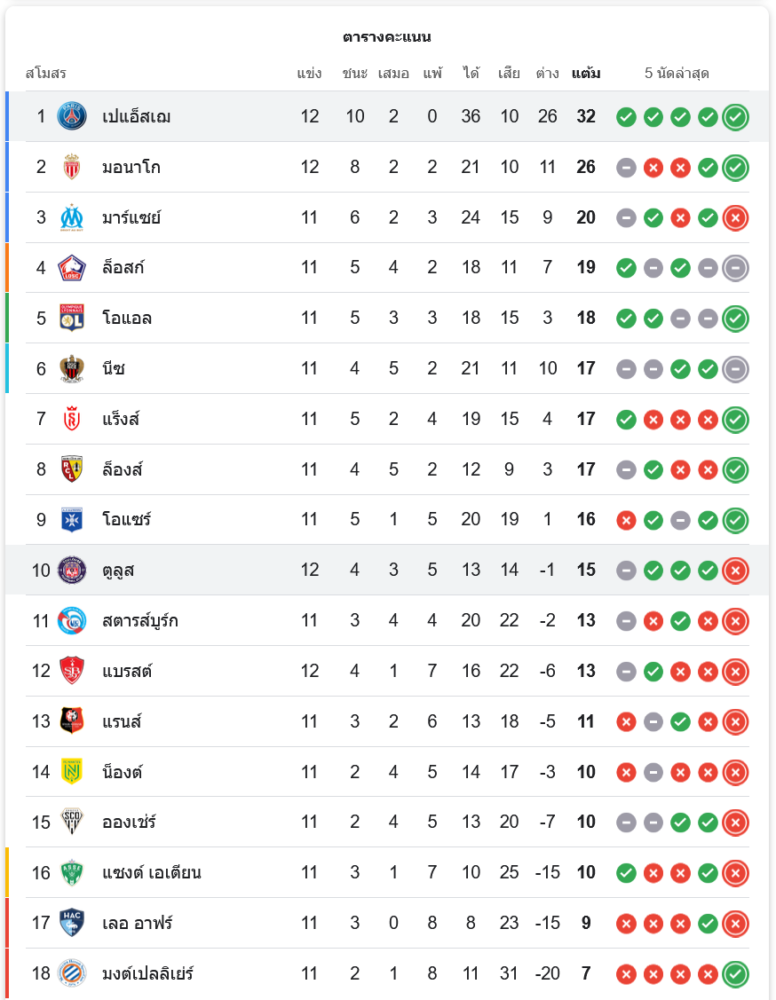Screen dimensions: 776x1000
Task: Click the PSG club crest icon
Action: [72, 116]
